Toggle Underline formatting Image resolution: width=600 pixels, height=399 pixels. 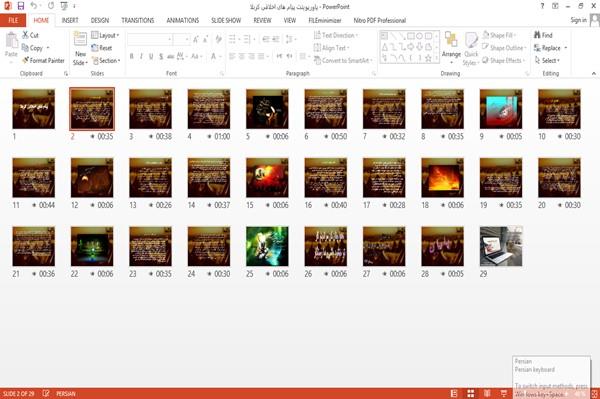click(x=151, y=57)
